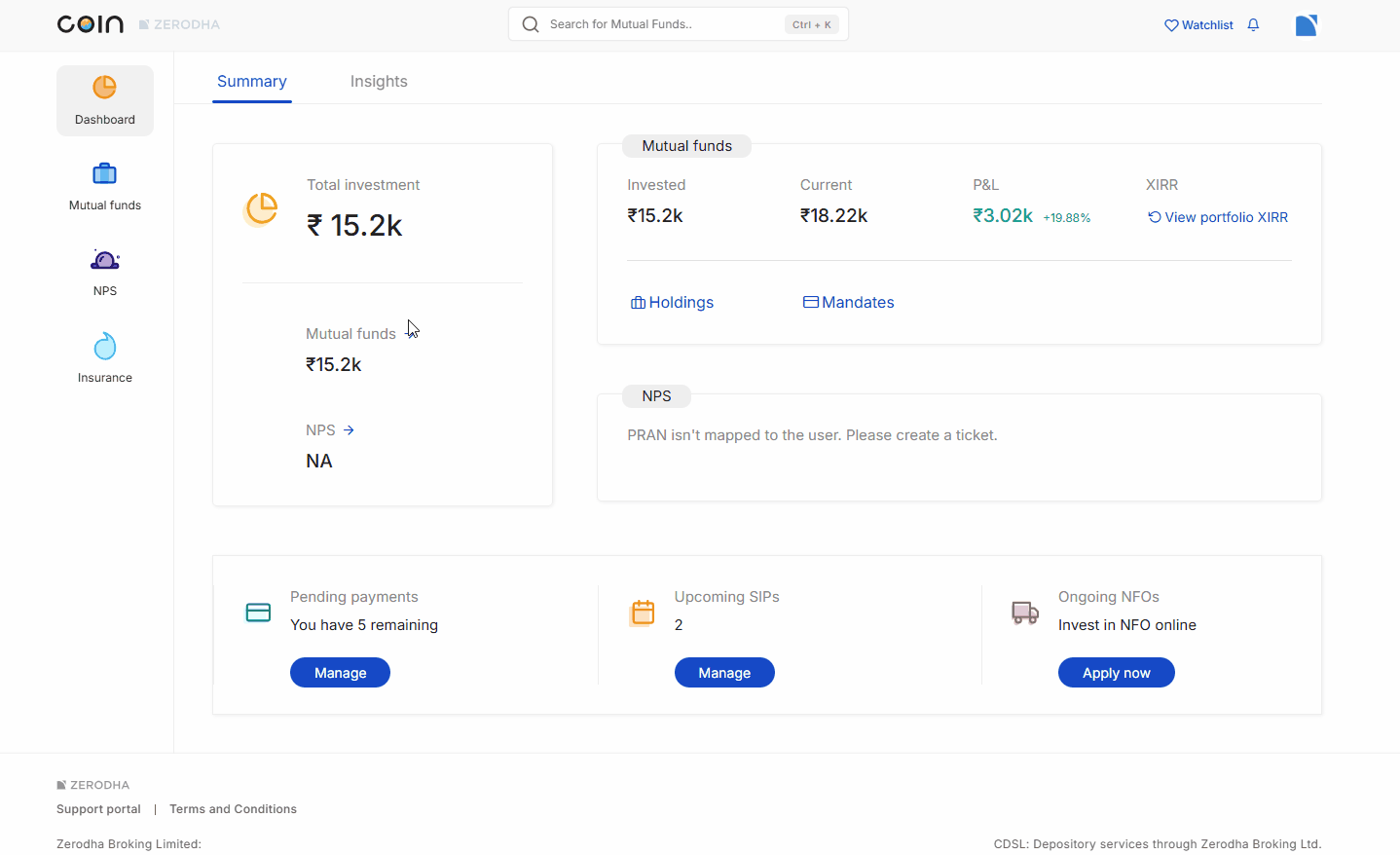Go to Mutual funds briefcase icon
This screenshot has height=855, width=1400.
click(104, 174)
